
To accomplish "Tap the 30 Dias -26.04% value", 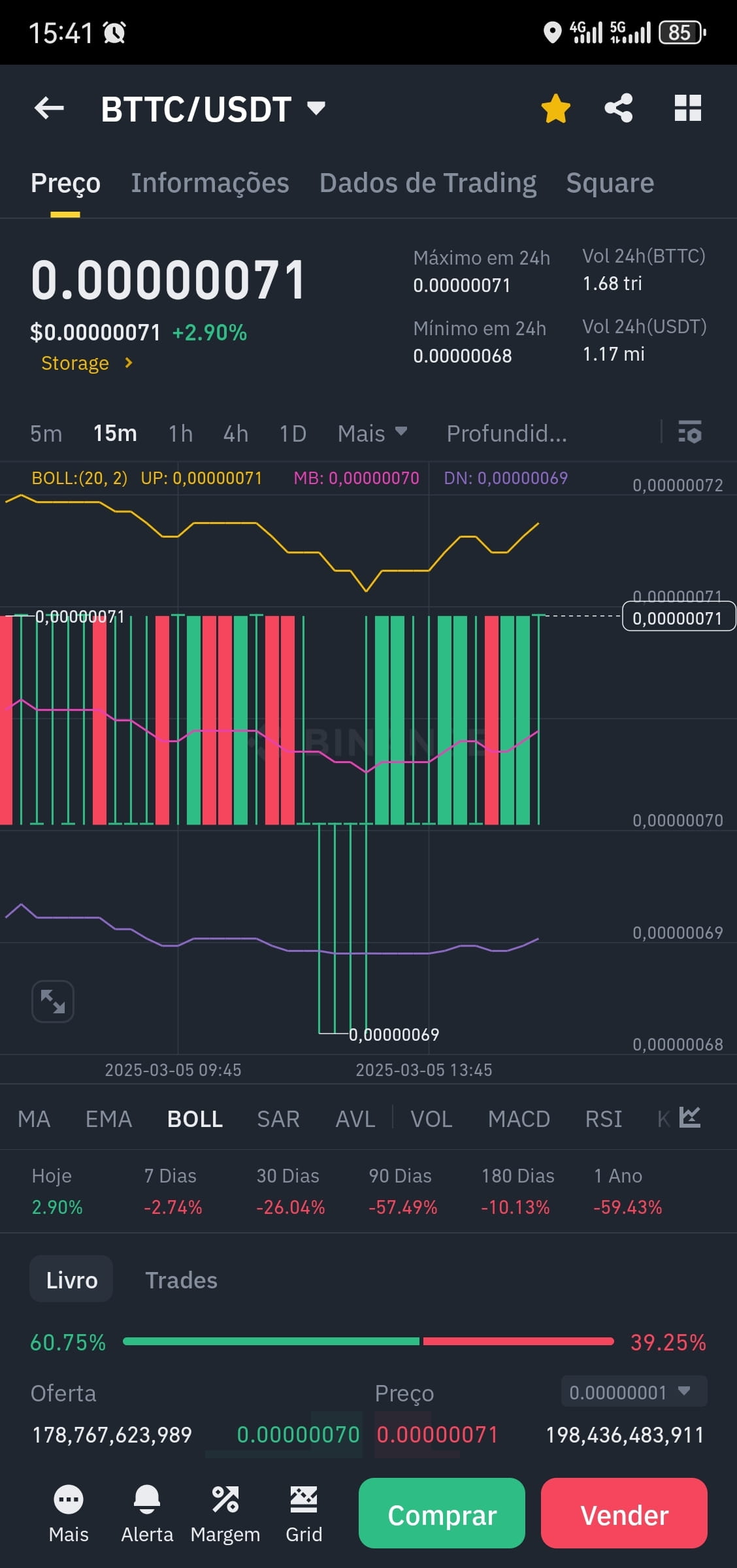I will (x=290, y=1206).
